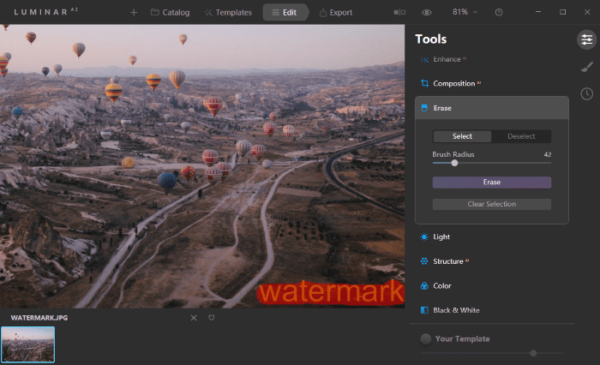Click the Black & White icon

click(424, 310)
